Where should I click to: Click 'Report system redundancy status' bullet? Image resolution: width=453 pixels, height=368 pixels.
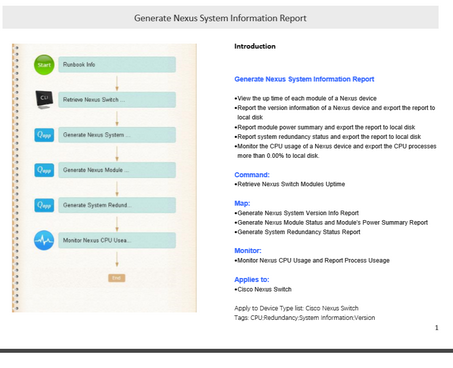click(328, 137)
